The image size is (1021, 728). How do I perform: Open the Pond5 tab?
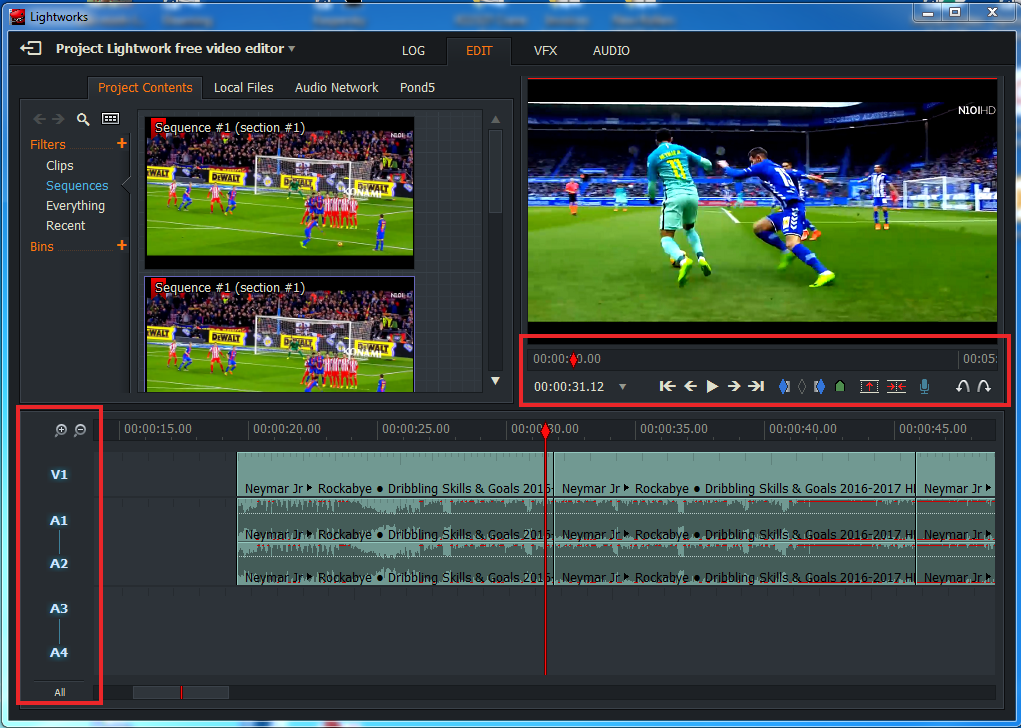coord(417,87)
